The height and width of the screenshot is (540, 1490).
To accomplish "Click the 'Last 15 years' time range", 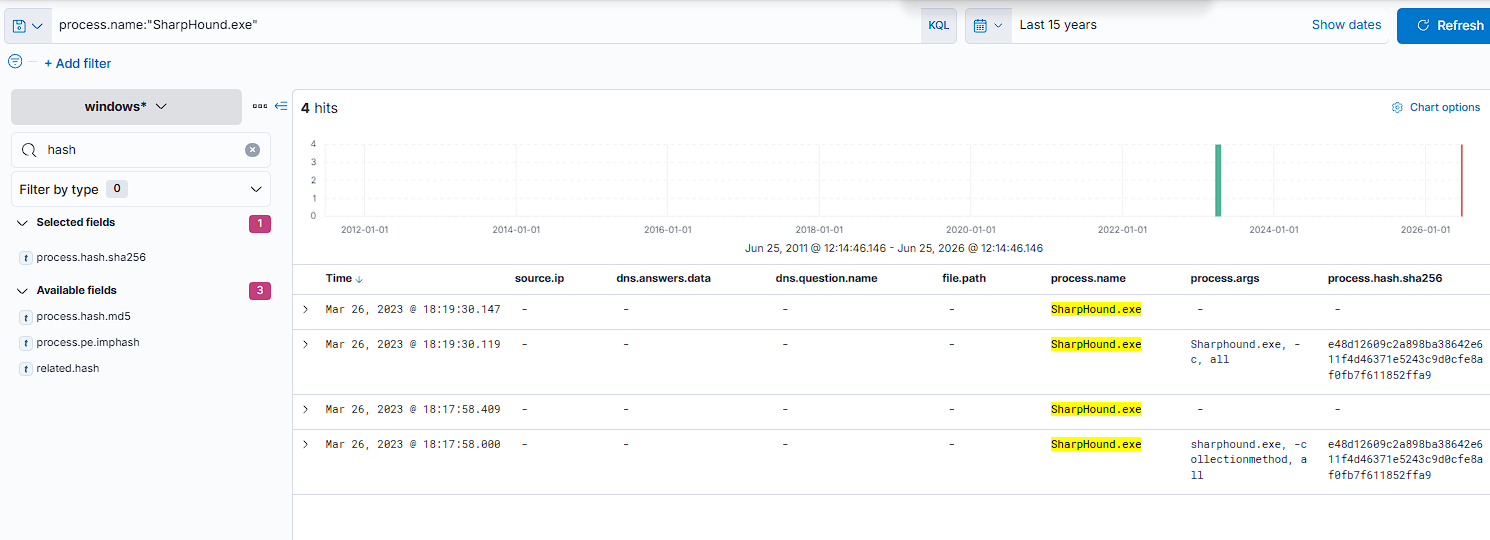I will [x=1058, y=25].
